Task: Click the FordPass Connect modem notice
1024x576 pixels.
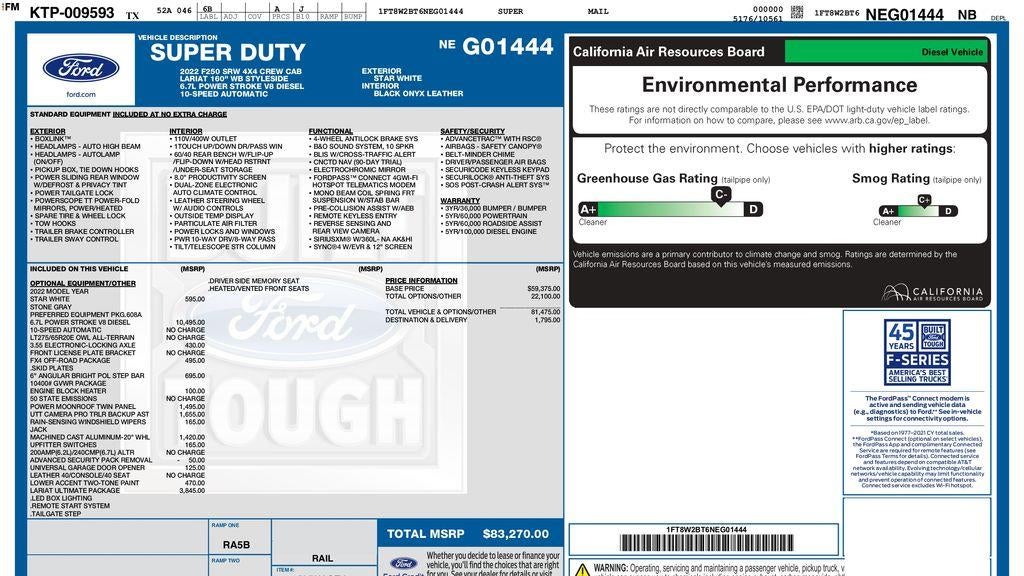Action: click(x=917, y=408)
